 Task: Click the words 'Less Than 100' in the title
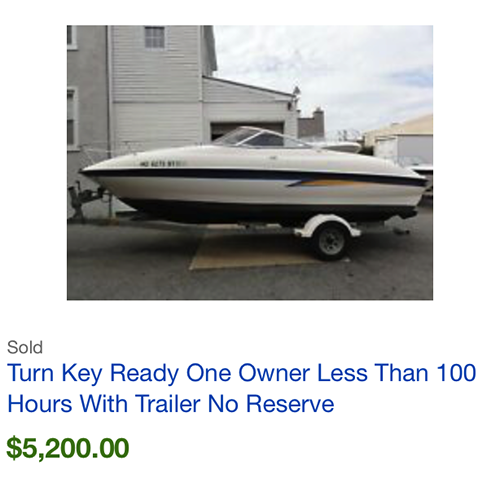[396, 373]
